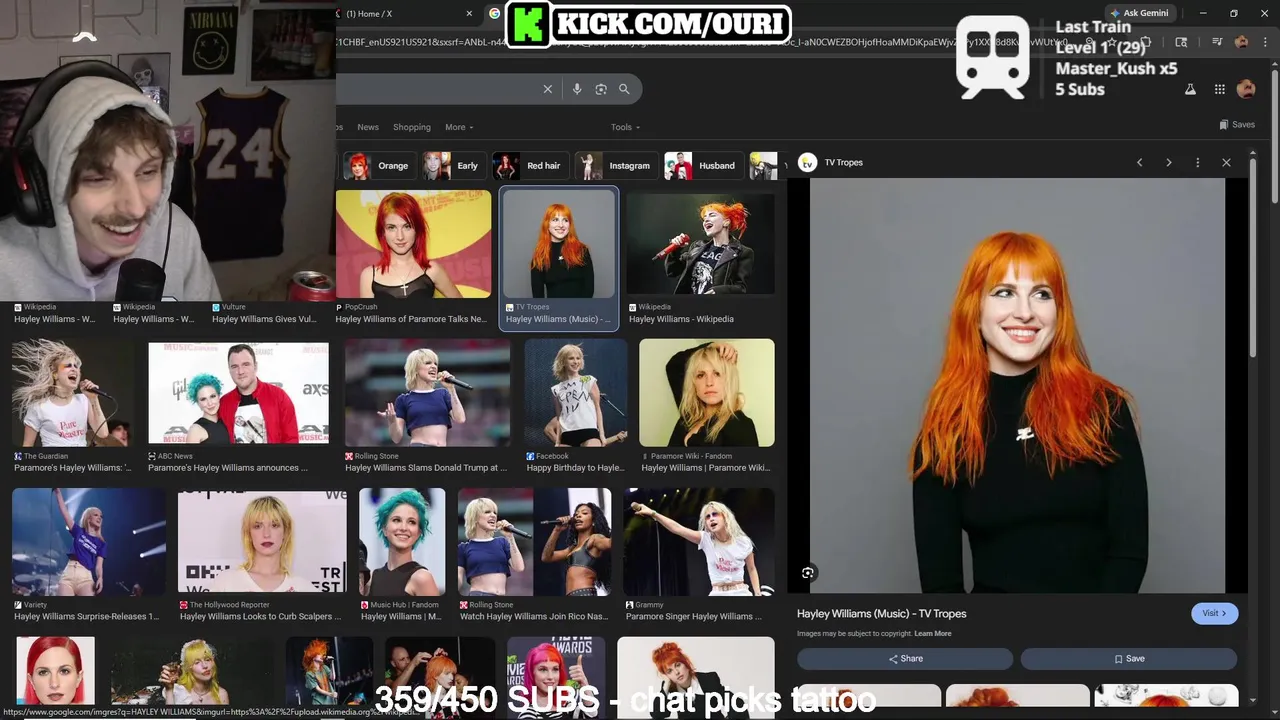
Task: Open Facebook Happy Birthday thumbnail
Action: [x=576, y=392]
